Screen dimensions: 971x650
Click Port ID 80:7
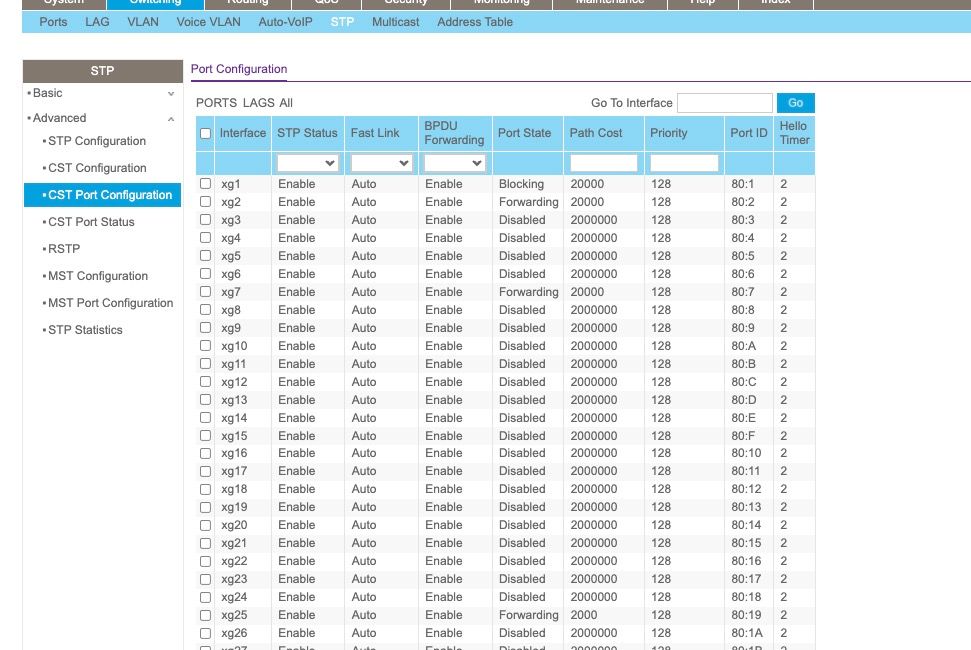(x=742, y=292)
